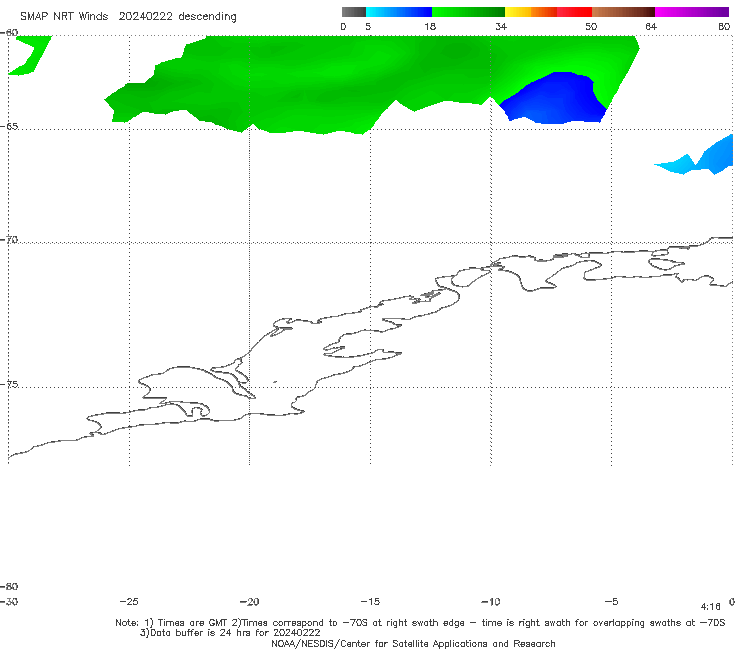
Task: Click the 'SMAP NRT Winds 20240222 descending' title
Action: (x=128, y=16)
